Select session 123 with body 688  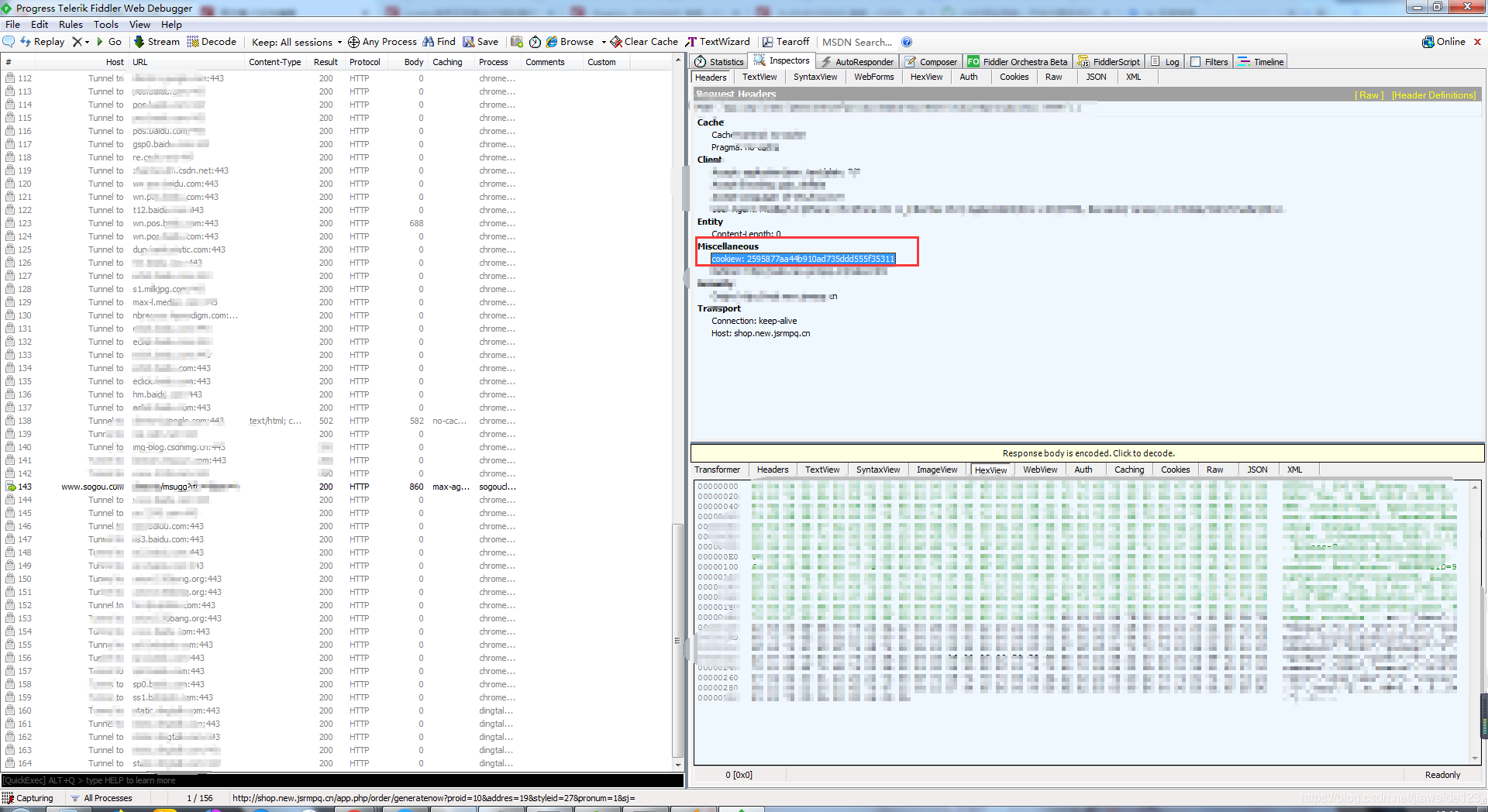(337, 223)
